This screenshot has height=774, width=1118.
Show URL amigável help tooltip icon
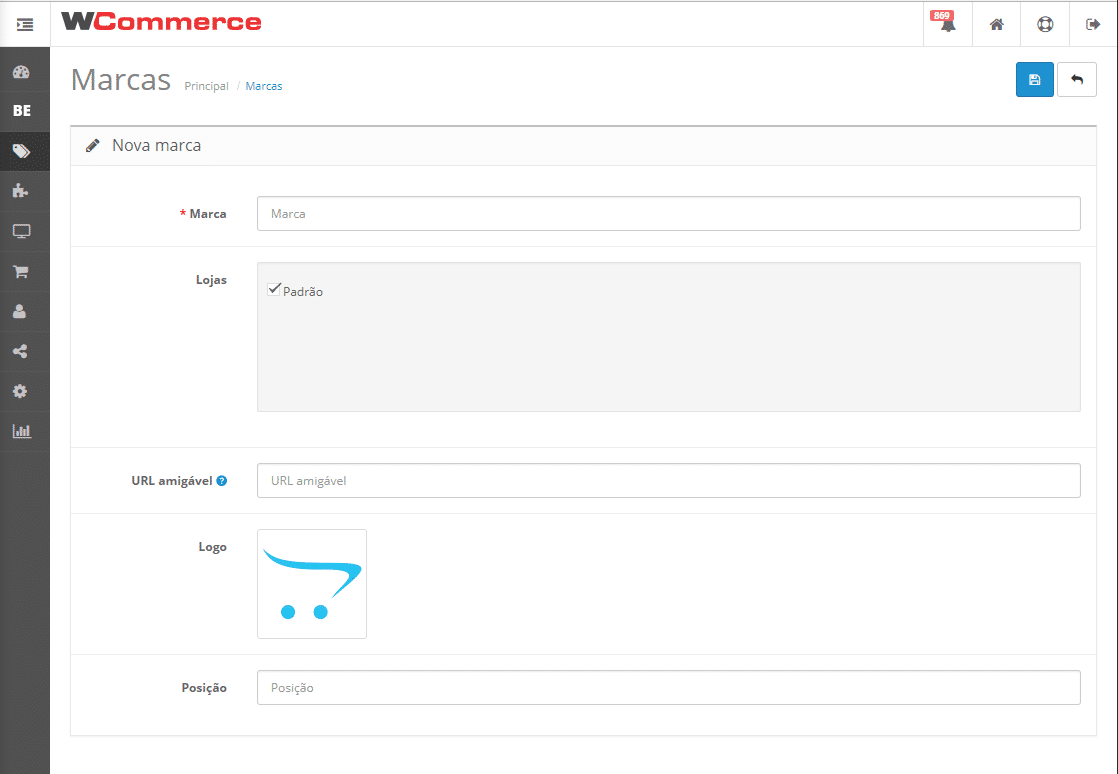(x=222, y=481)
